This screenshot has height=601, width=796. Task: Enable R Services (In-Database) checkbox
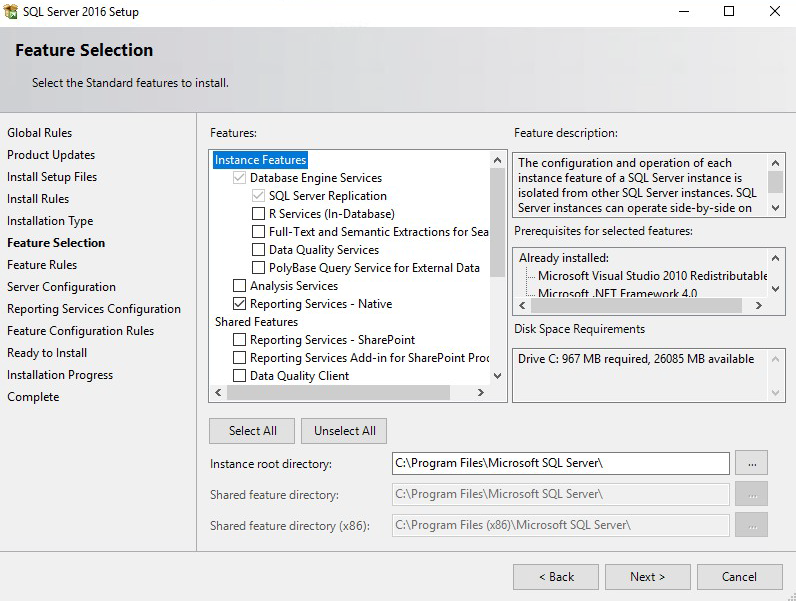(259, 214)
